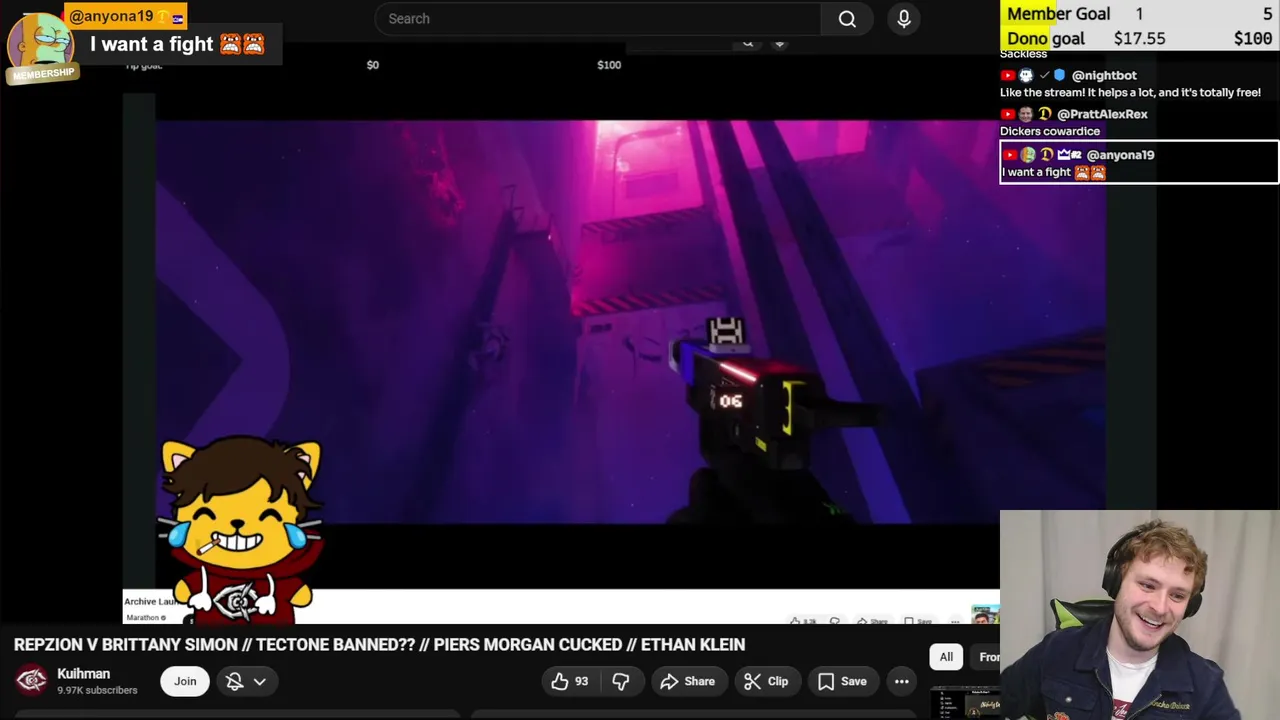Click the @anyona19 name tag in alert
Screen dimensions: 1280x720
pos(125,16)
